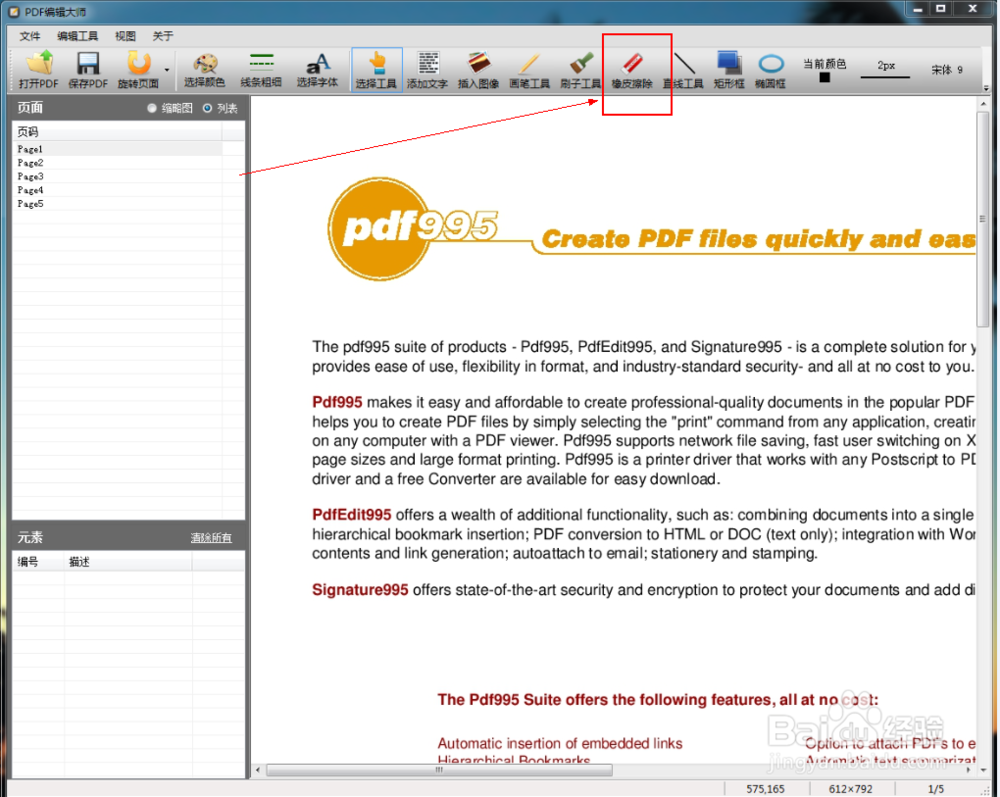
Task: Click the vertical scrollbar thumb
Action: (x=983, y=220)
